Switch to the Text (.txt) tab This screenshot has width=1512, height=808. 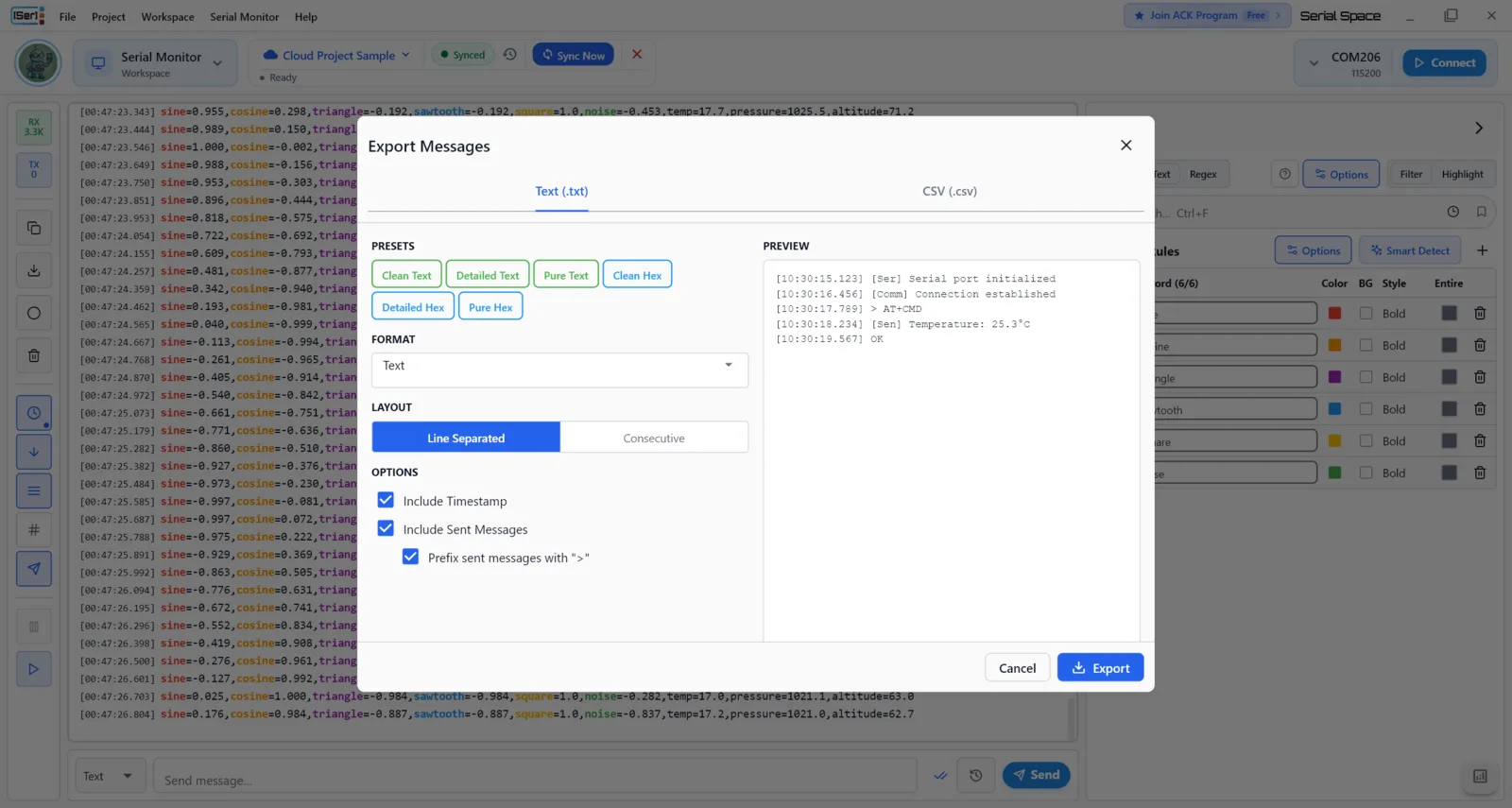point(561,191)
